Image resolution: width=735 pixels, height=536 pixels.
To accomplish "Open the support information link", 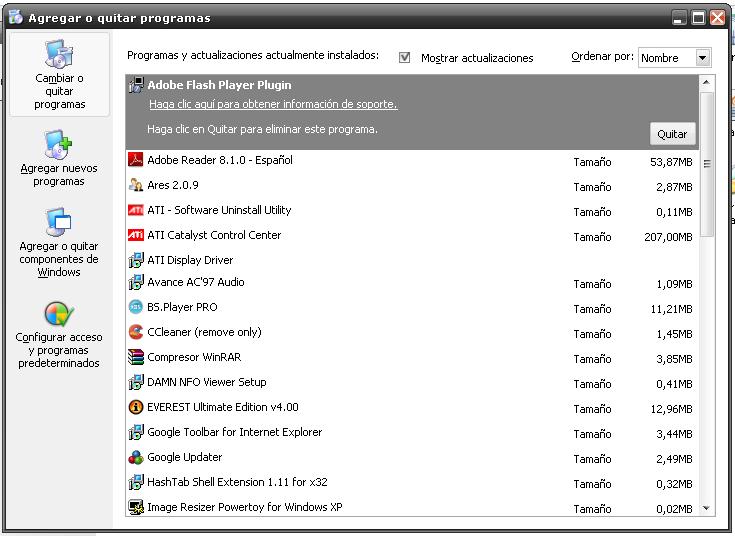I will pos(272,105).
